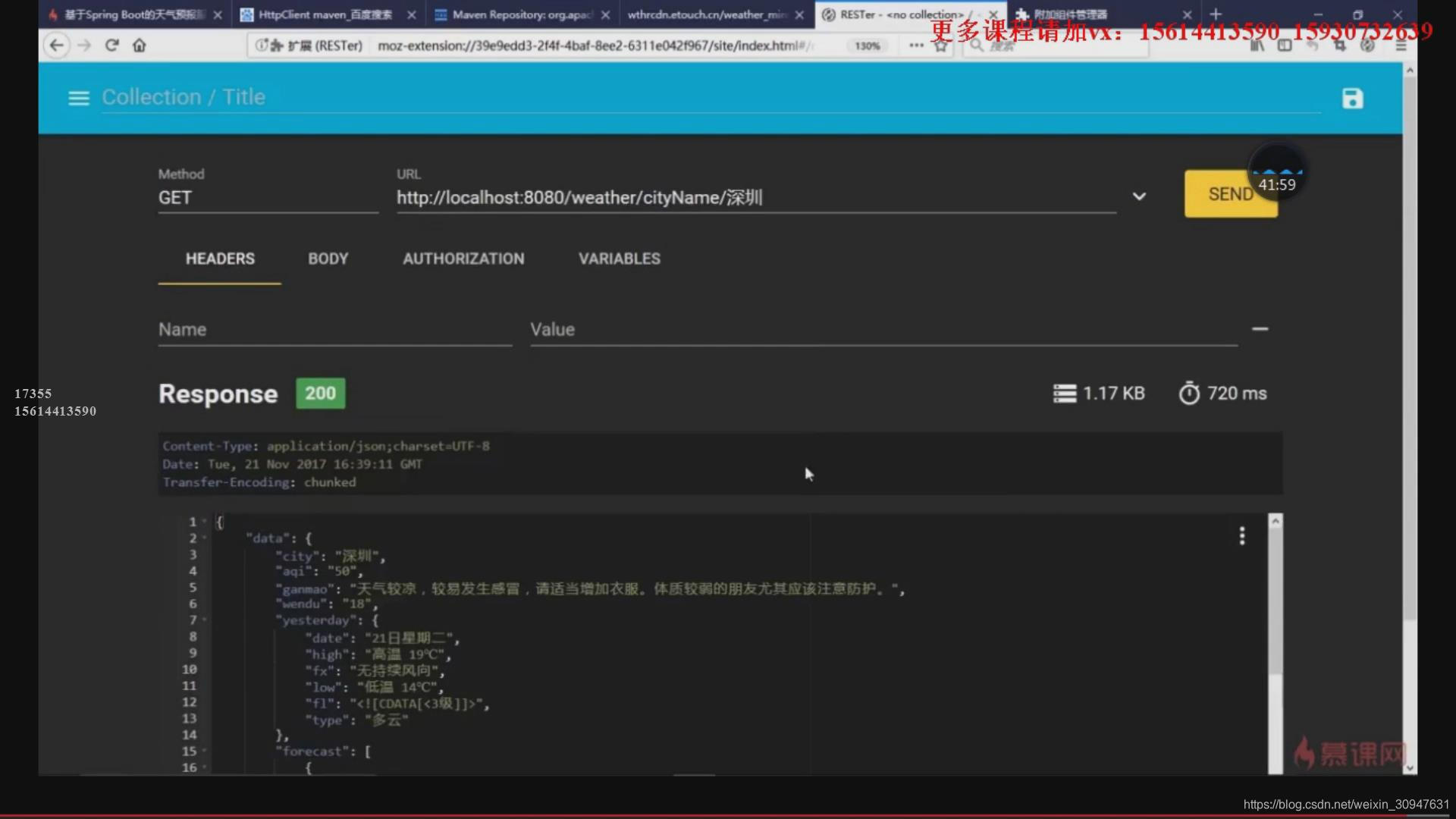Image resolution: width=1456 pixels, height=819 pixels.
Task: Save the request with the floppy disk icon
Action: click(x=1352, y=98)
